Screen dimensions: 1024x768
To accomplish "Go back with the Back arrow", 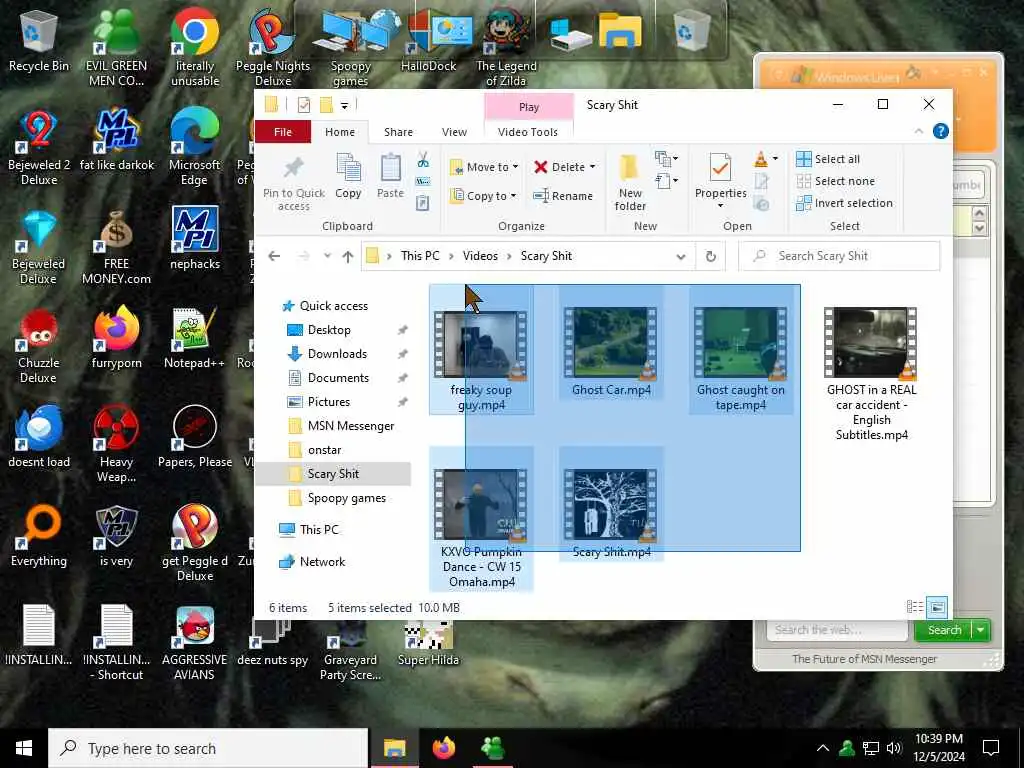I will click(274, 256).
